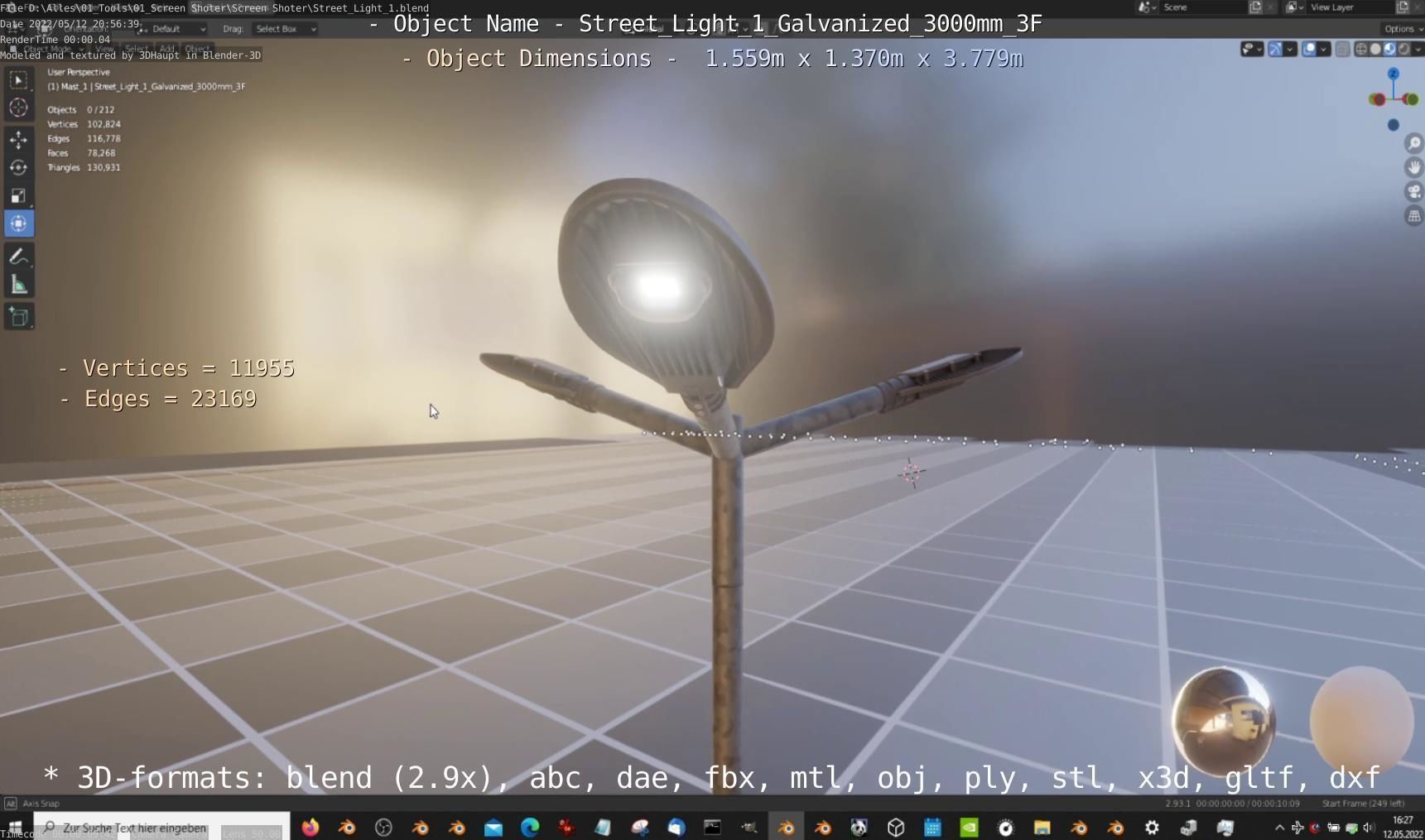Click the View Layer name field

click(x=1350, y=7)
